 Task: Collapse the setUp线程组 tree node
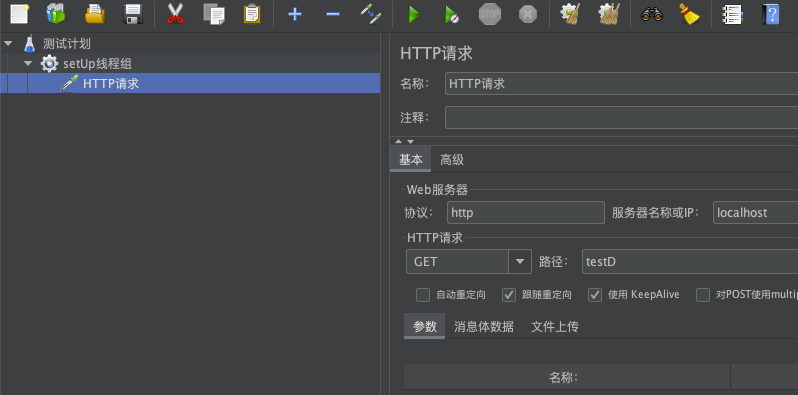[28, 64]
